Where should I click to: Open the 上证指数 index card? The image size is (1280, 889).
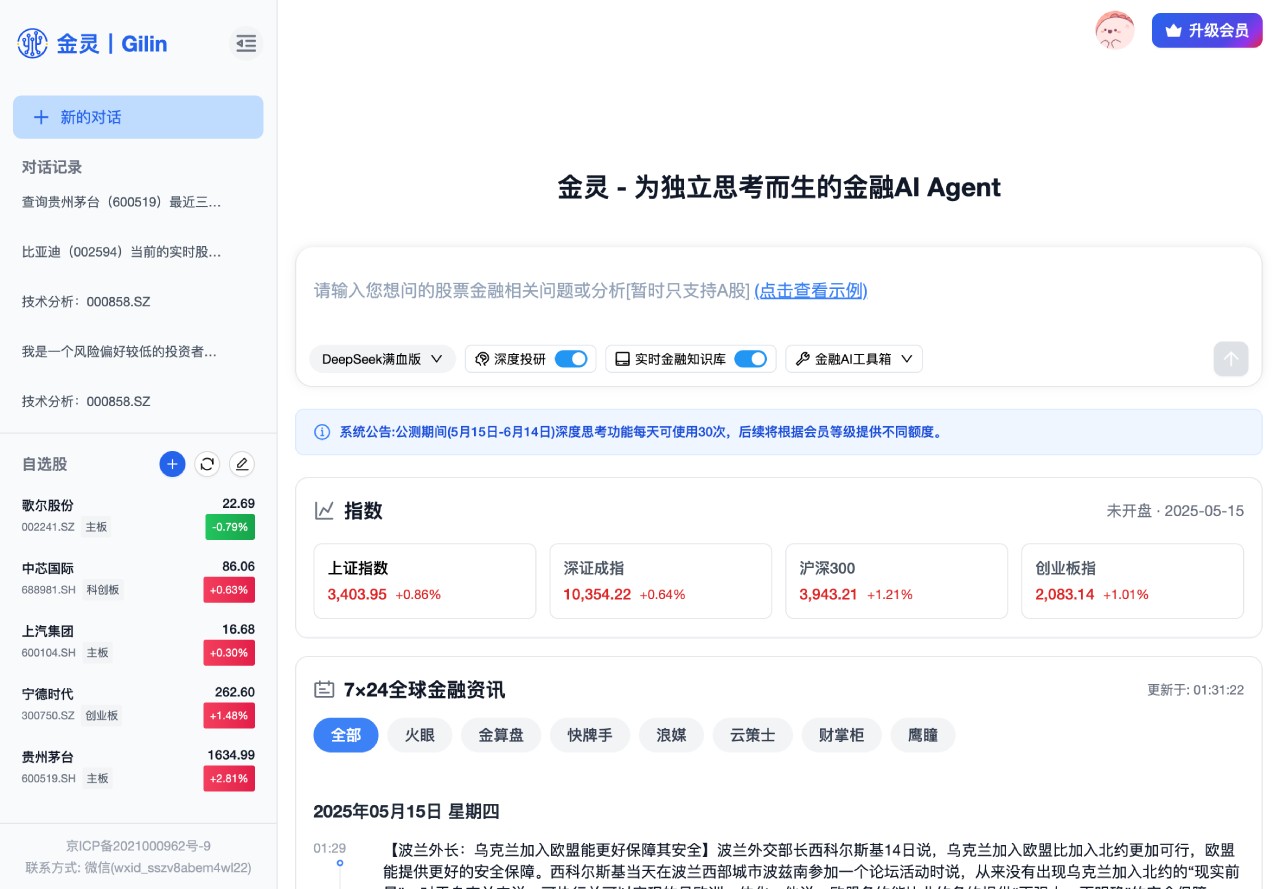(424, 581)
